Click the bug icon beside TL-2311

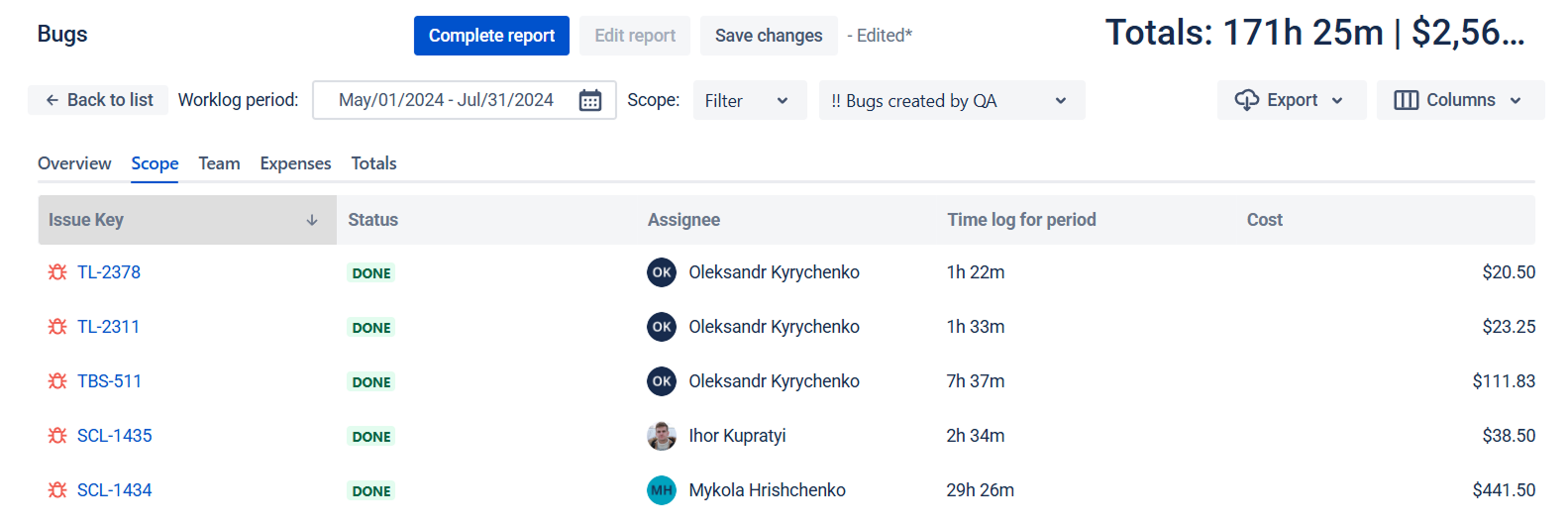tap(57, 327)
